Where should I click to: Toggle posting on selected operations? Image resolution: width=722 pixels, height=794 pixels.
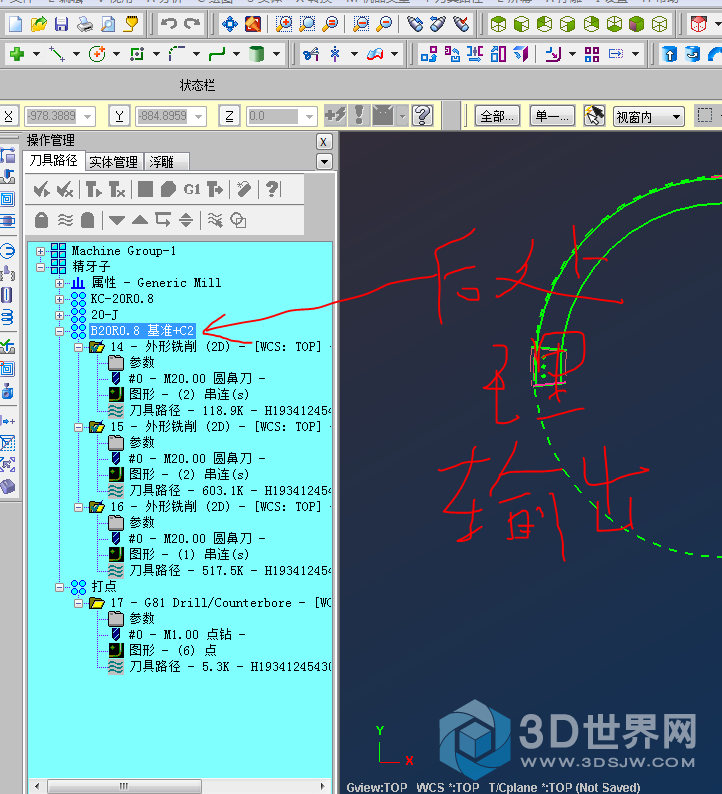tap(88, 220)
